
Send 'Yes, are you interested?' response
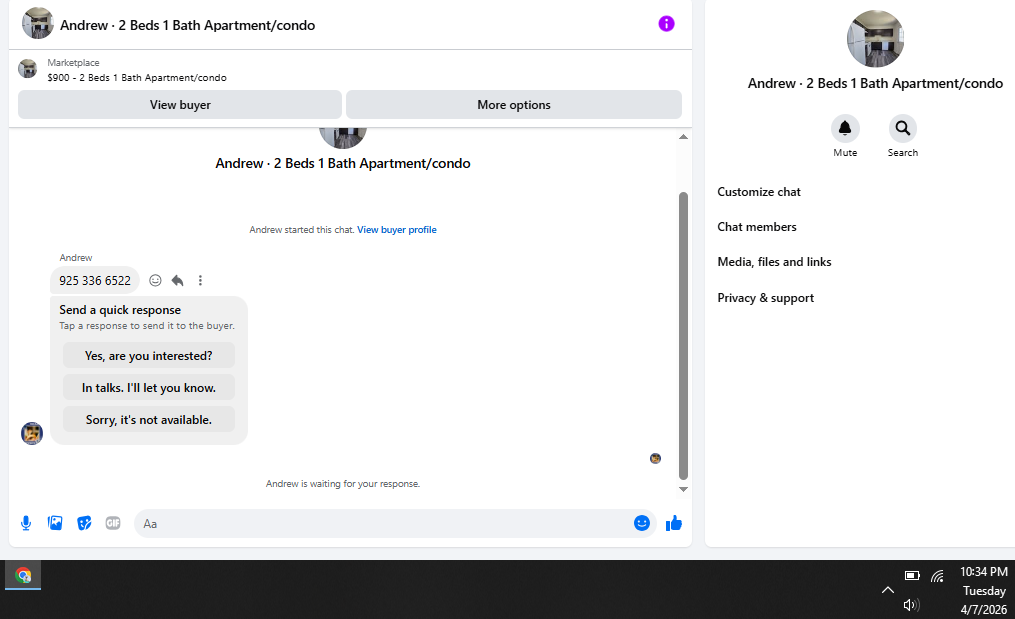148,355
